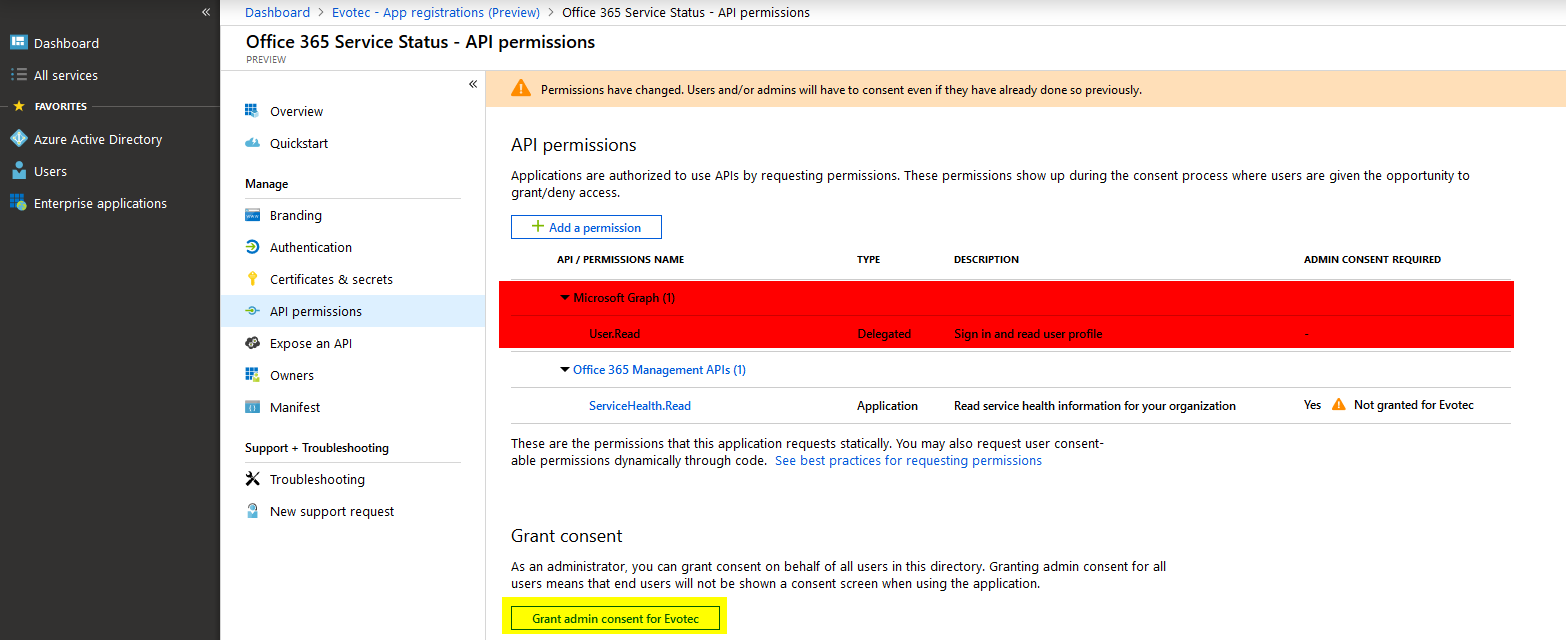Collapse the Office 365 Management APIs group
Screen dimensions: 1566x640
tap(565, 370)
